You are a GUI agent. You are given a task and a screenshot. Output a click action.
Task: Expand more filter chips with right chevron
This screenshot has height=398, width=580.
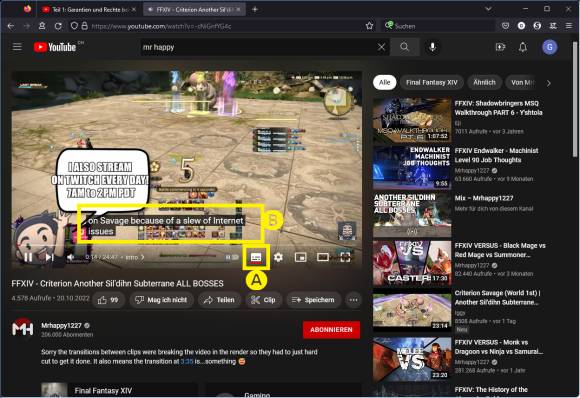point(549,83)
